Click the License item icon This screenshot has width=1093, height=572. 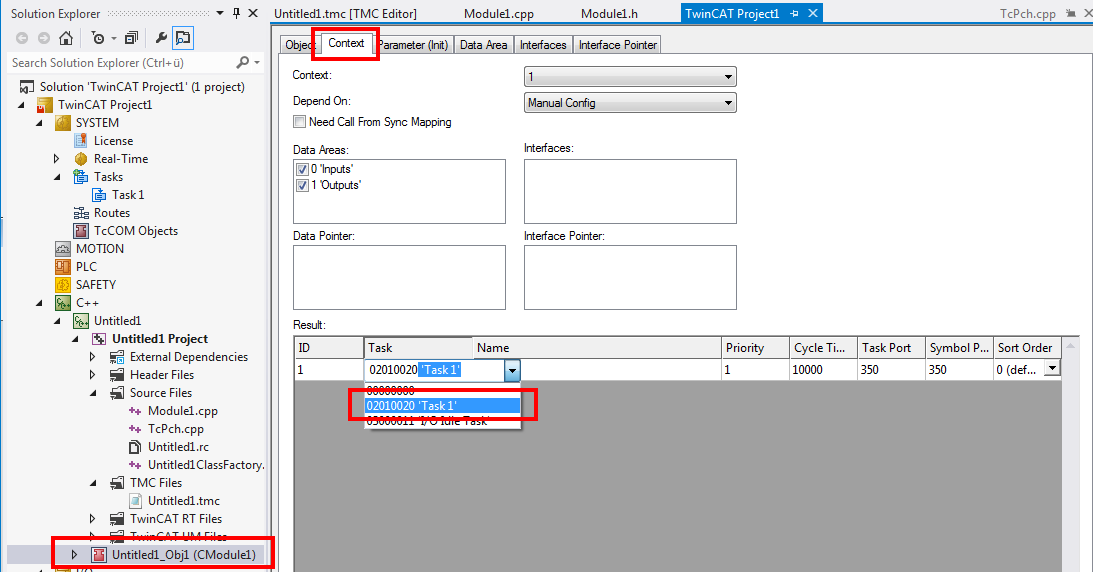pos(81,141)
